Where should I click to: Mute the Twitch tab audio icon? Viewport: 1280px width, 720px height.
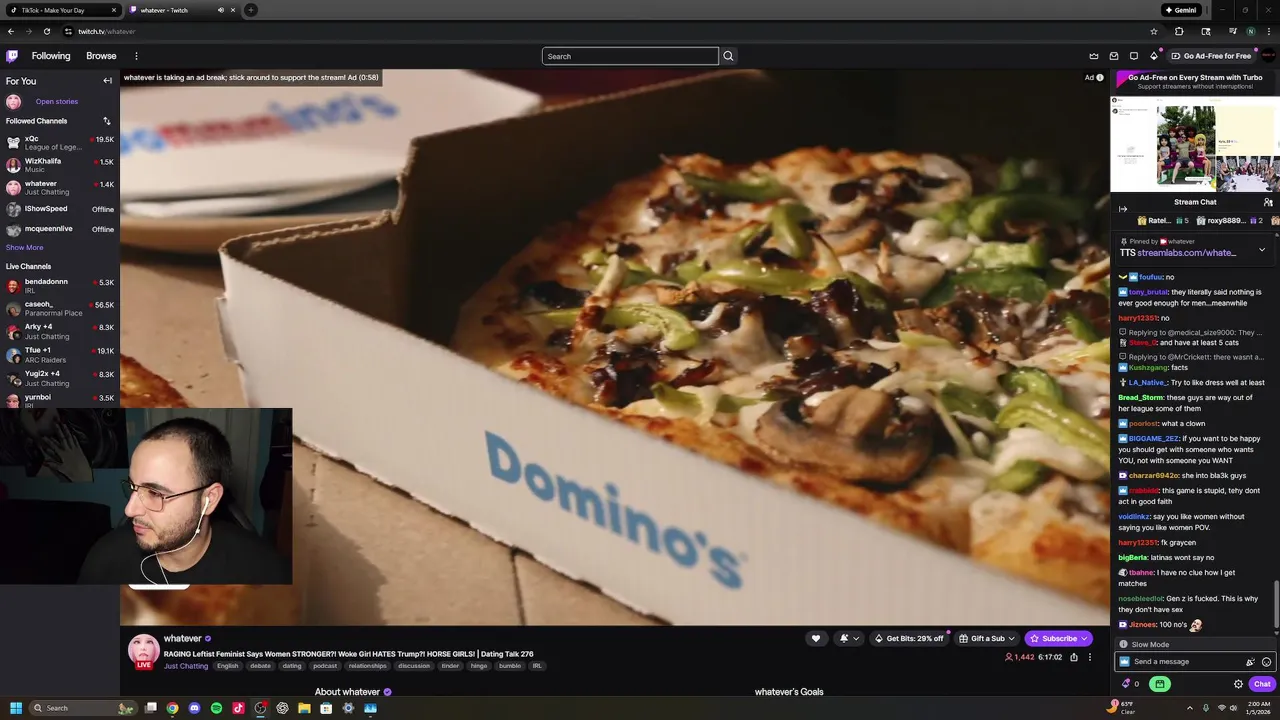click(220, 10)
